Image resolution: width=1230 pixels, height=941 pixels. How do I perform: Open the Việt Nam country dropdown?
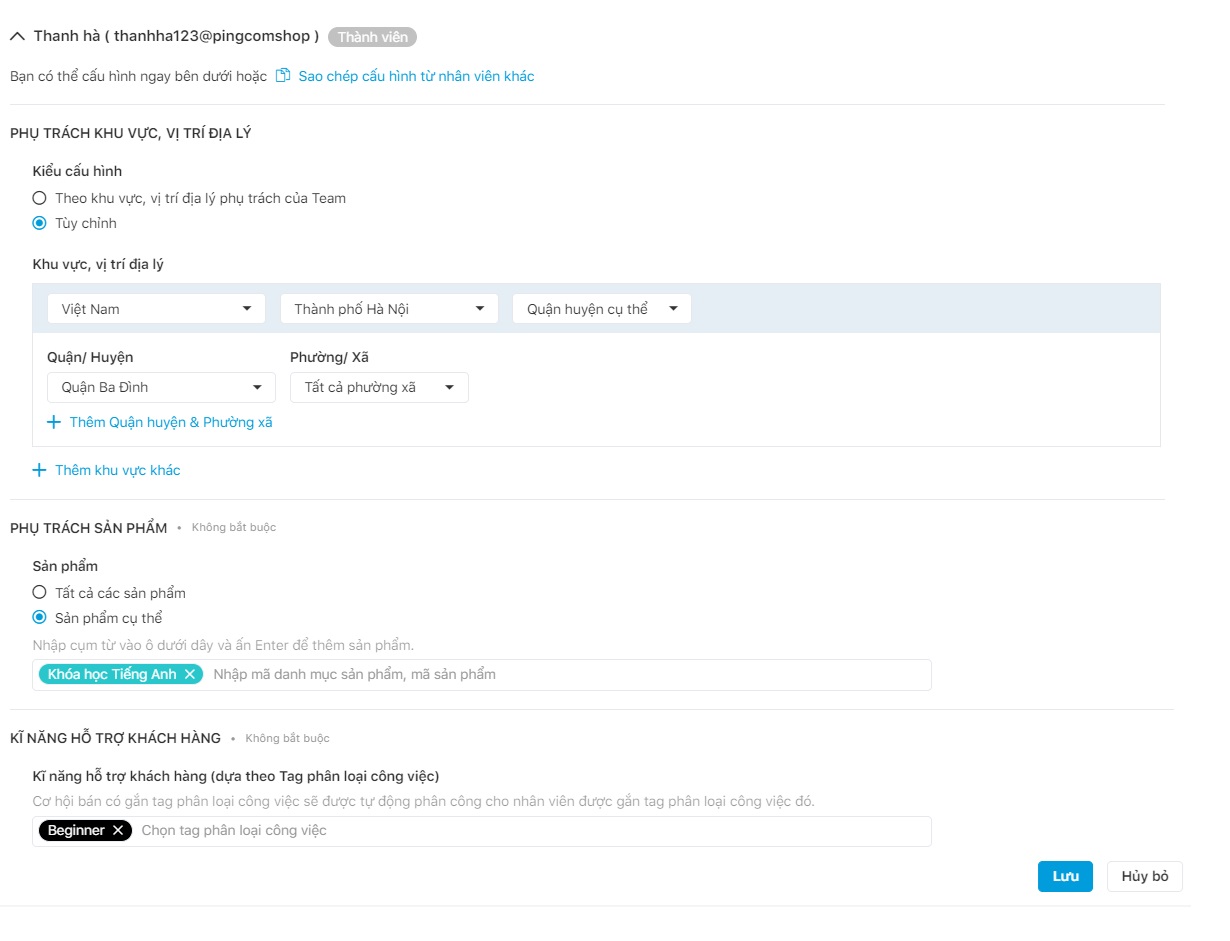click(156, 309)
